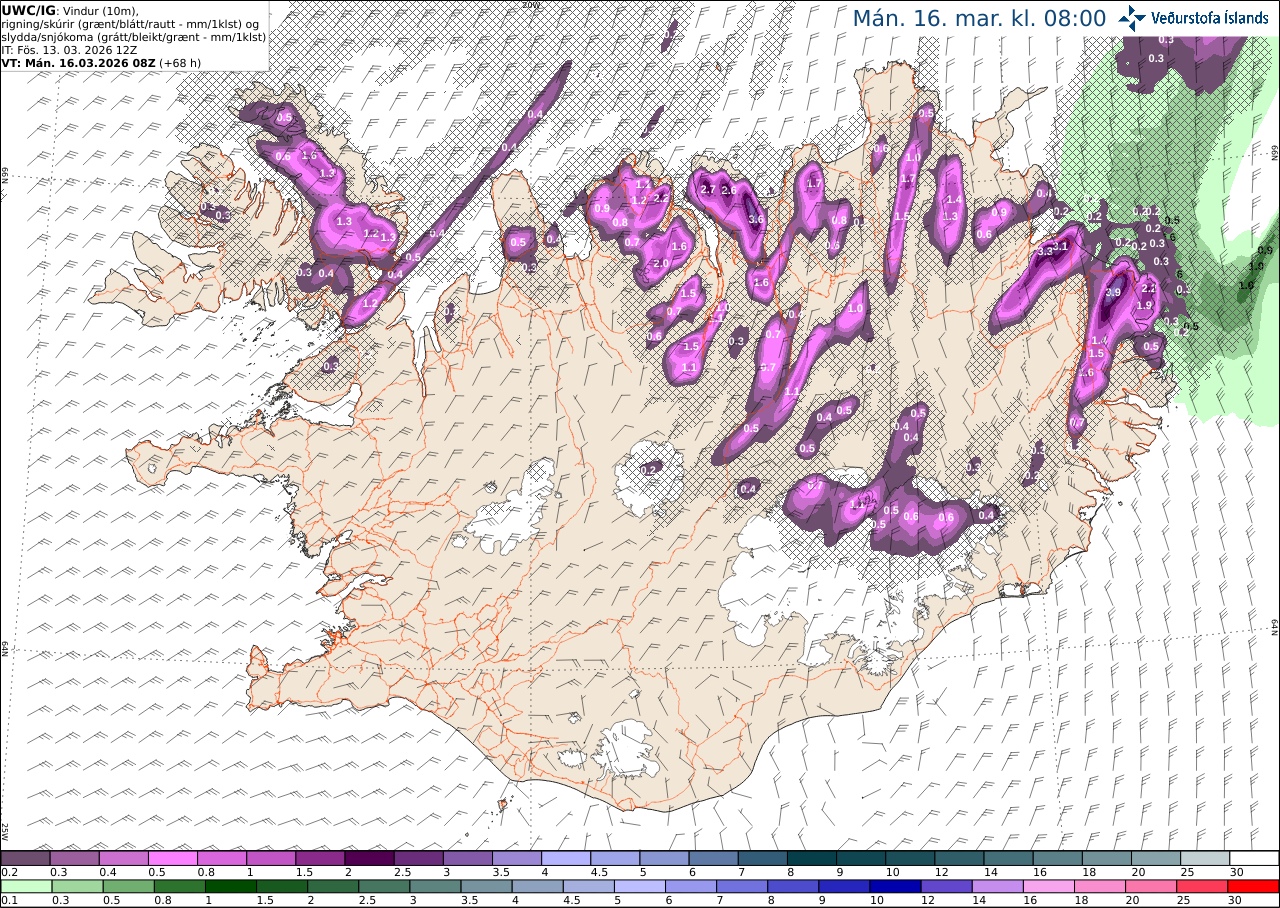Click the 2.7 precipitation value on the map
Viewport: 1280px width, 908px height.
click(708, 190)
